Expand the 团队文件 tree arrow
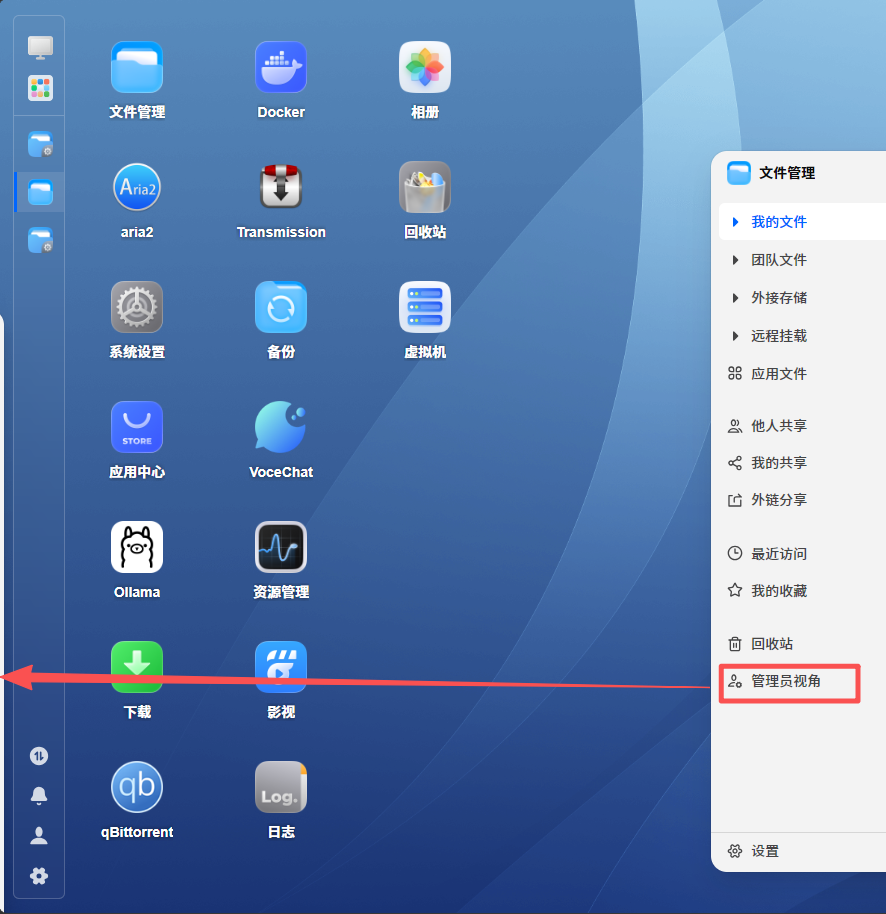The width and height of the screenshot is (886, 914). coord(735,260)
